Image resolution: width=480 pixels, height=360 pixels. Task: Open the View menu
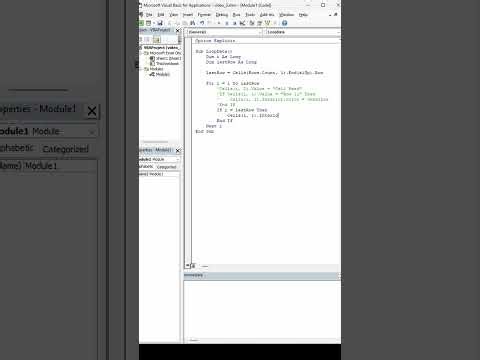tap(174, 15)
